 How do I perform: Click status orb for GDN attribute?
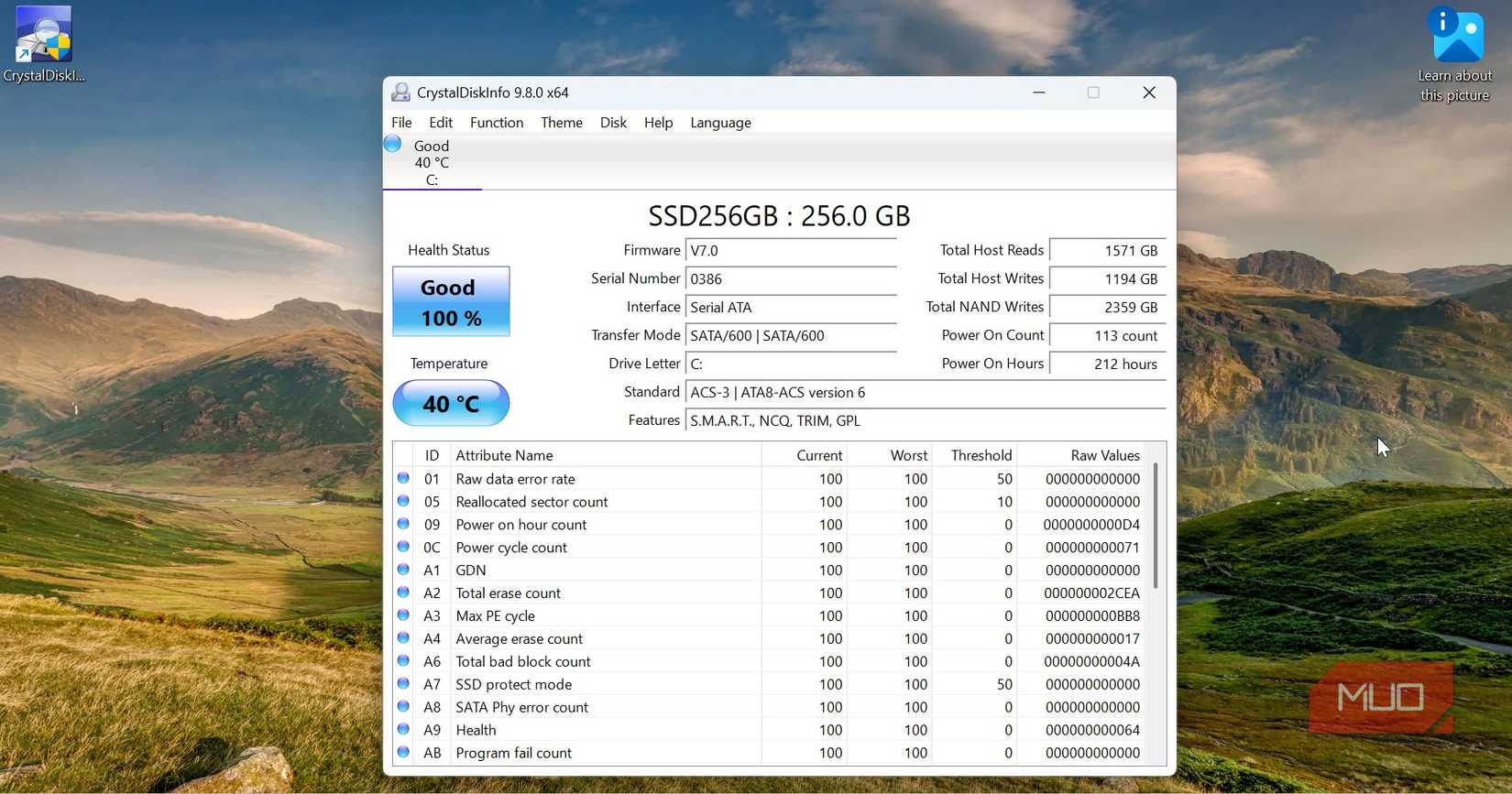pyautogui.click(x=403, y=570)
